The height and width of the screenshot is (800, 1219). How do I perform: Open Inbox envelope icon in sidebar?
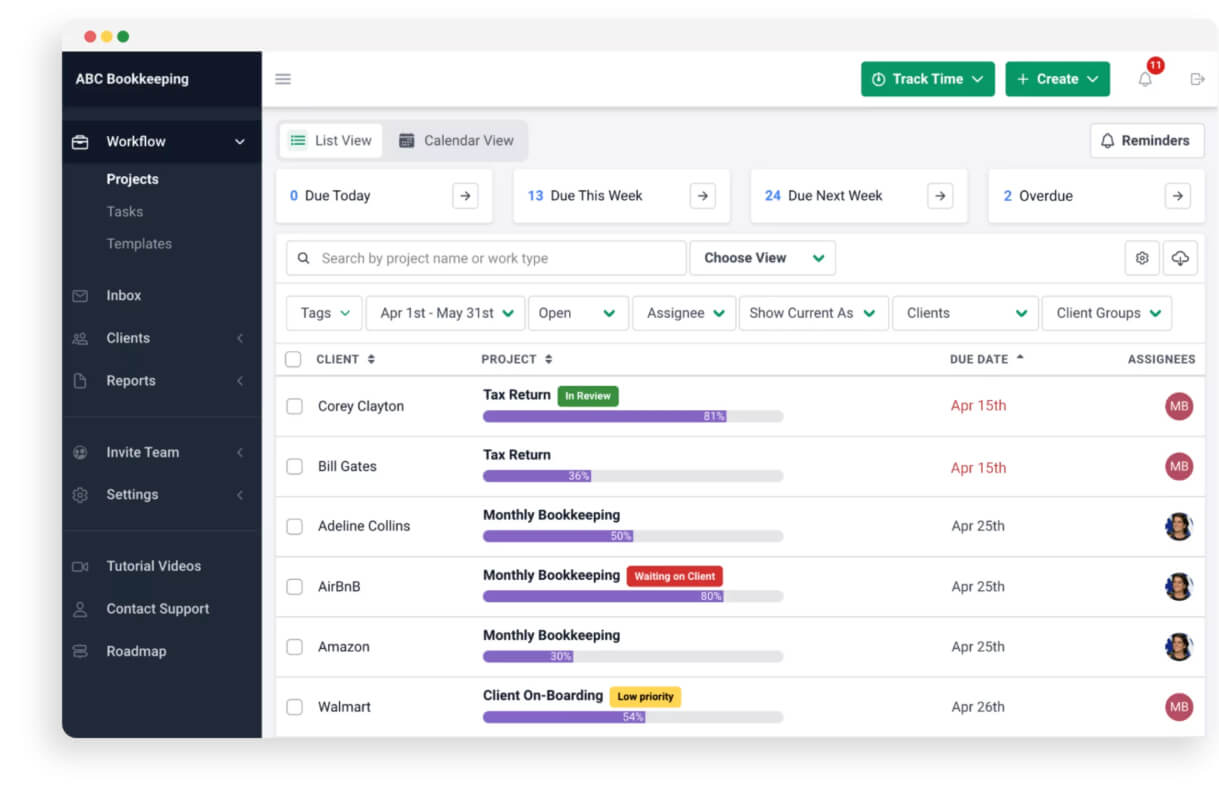coord(80,296)
